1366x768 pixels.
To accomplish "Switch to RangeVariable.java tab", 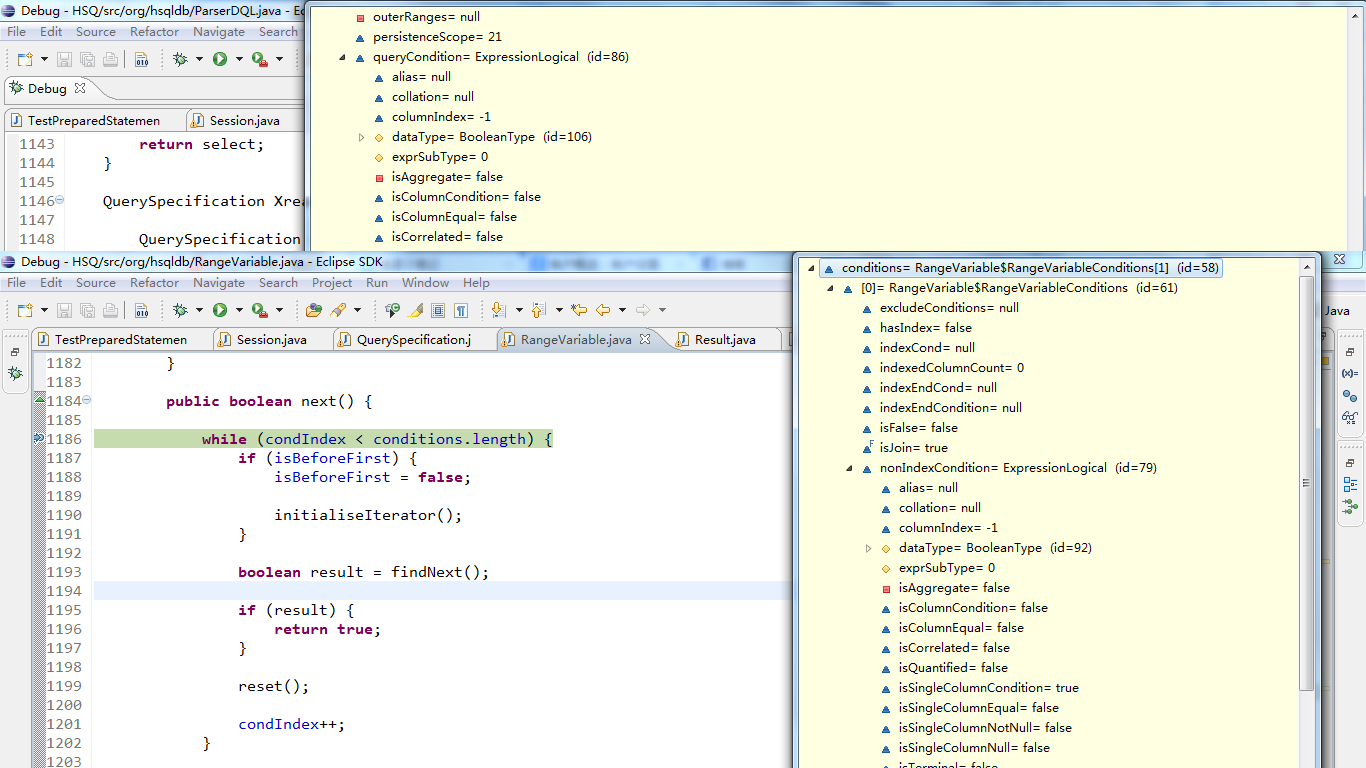I will (576, 340).
